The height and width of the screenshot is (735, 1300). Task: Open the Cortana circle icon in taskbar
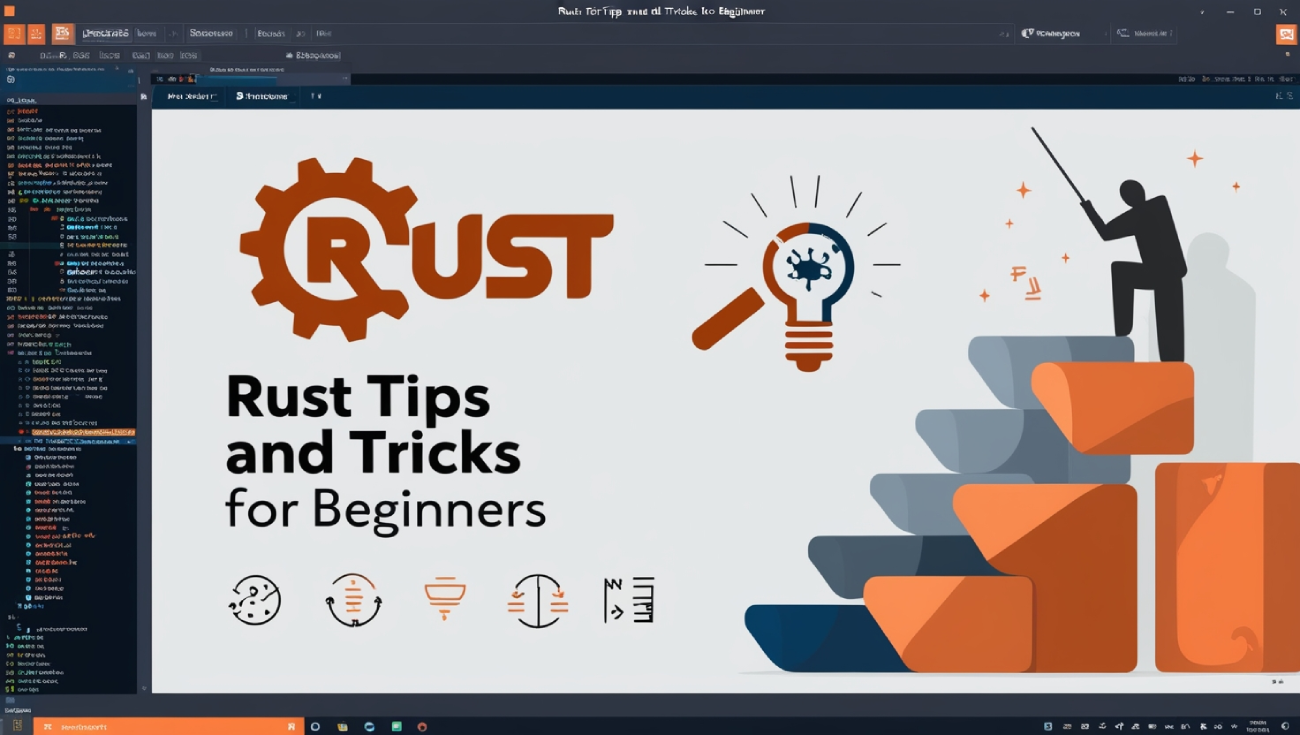coord(315,727)
